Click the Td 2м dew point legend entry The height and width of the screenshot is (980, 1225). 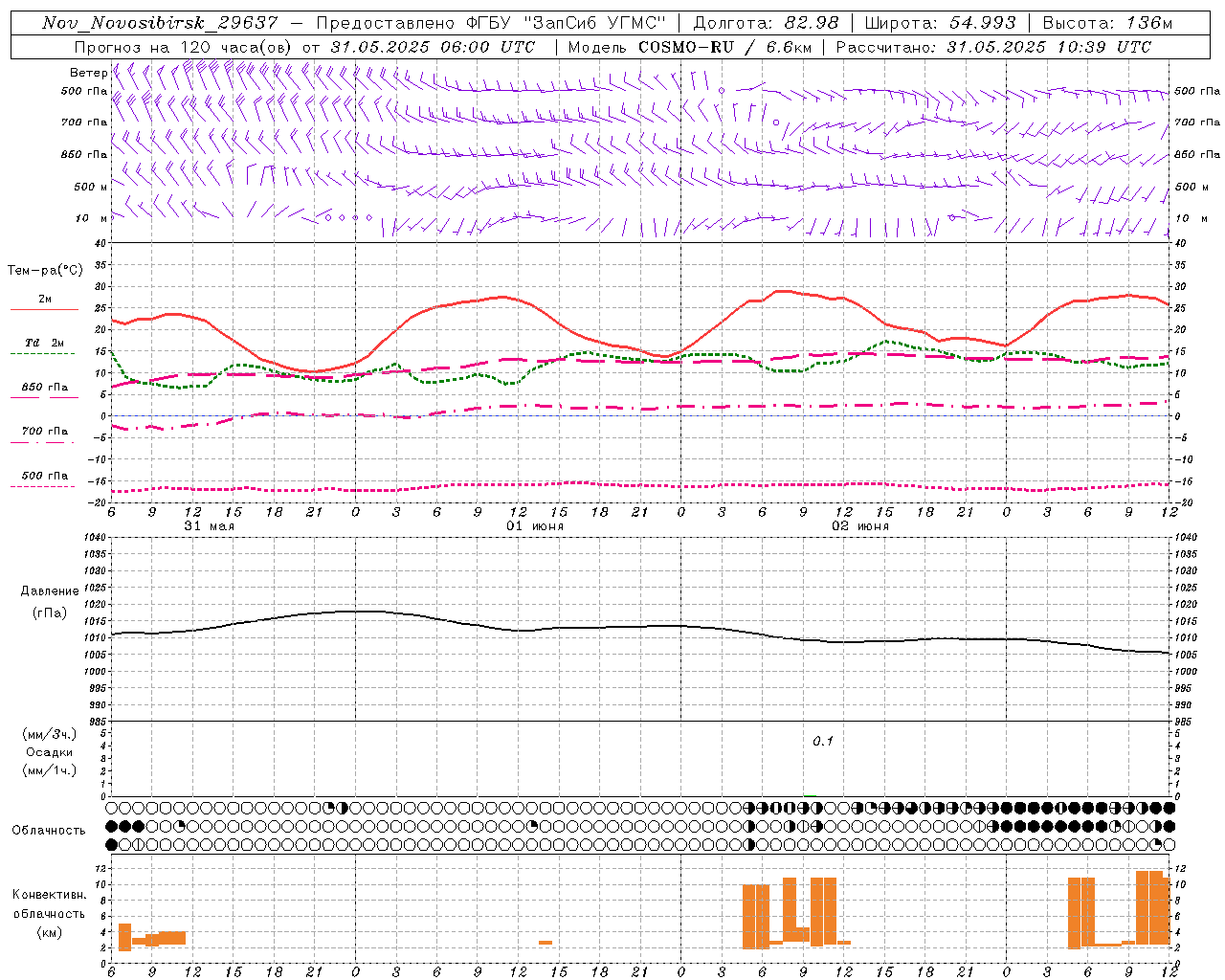click(45, 343)
